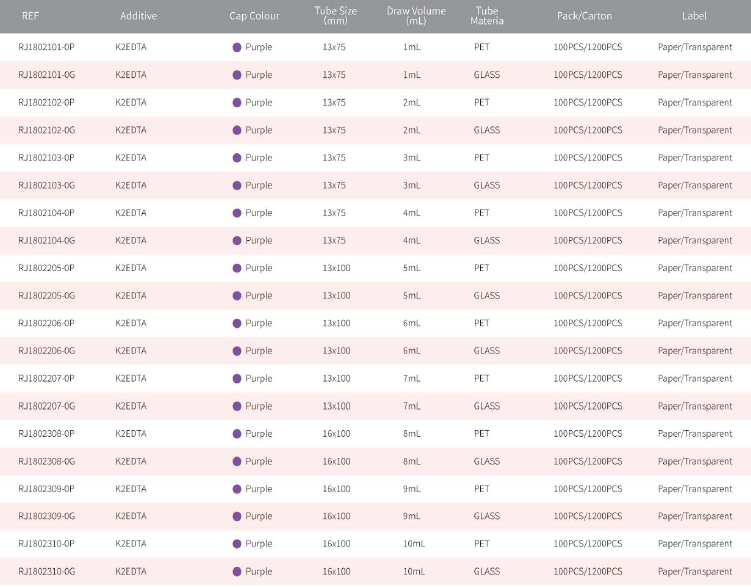
Task: Select reference code RJ1802102-0P
Action: [46, 102]
